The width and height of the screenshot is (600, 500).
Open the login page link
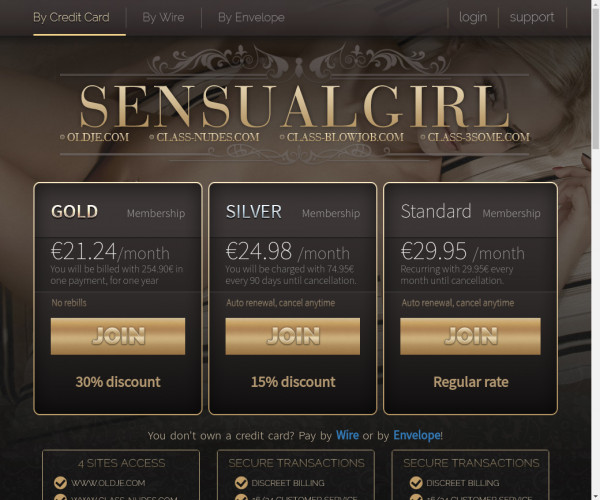point(473,17)
